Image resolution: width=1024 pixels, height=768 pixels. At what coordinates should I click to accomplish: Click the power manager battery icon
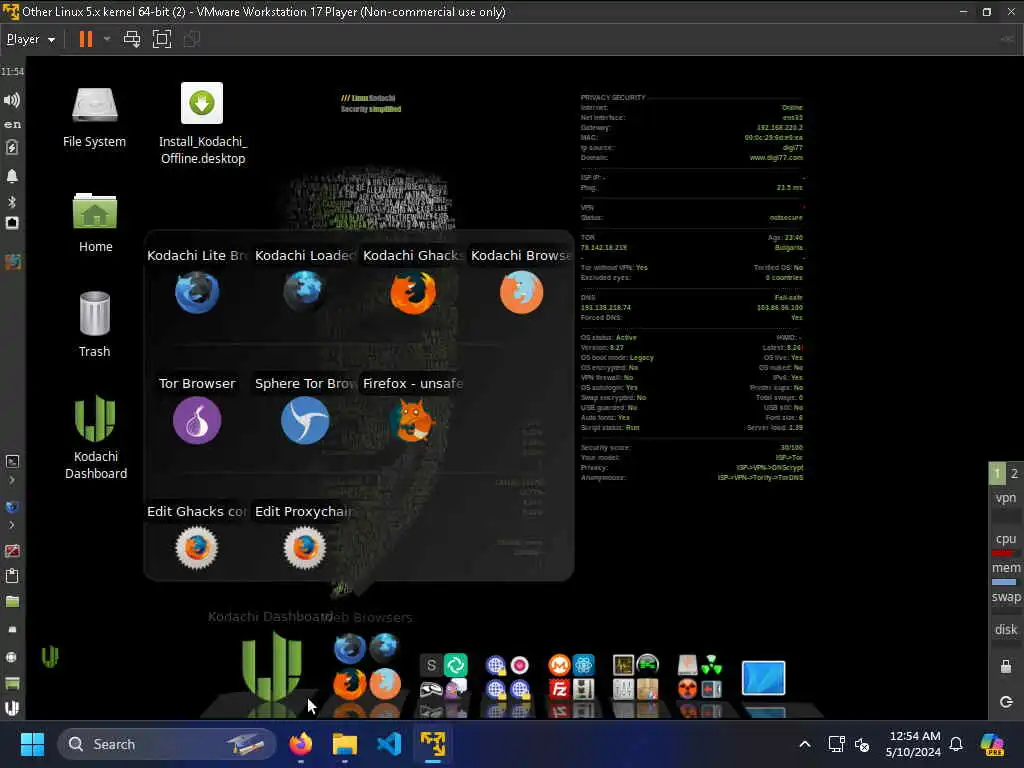[12, 148]
